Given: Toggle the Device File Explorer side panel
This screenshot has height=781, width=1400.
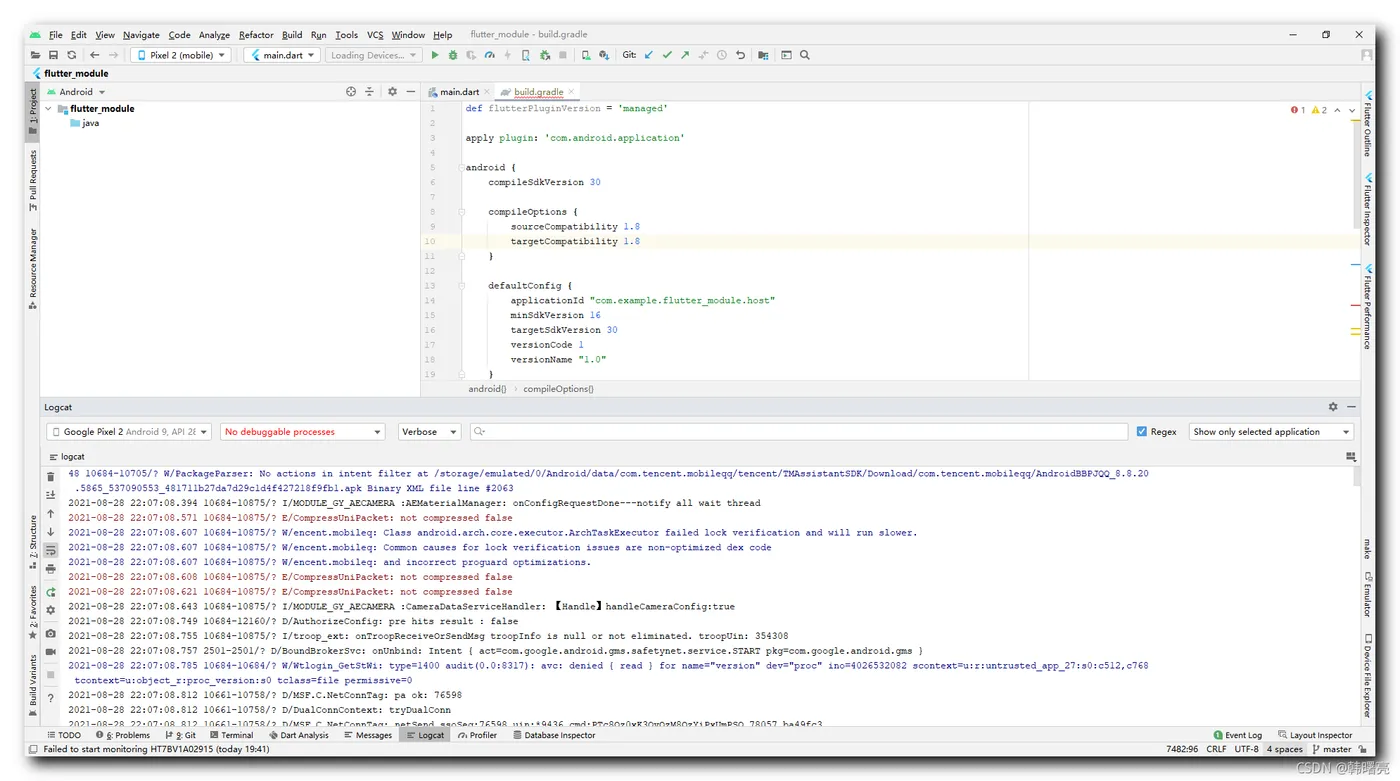Looking at the screenshot, I should point(1367,675).
